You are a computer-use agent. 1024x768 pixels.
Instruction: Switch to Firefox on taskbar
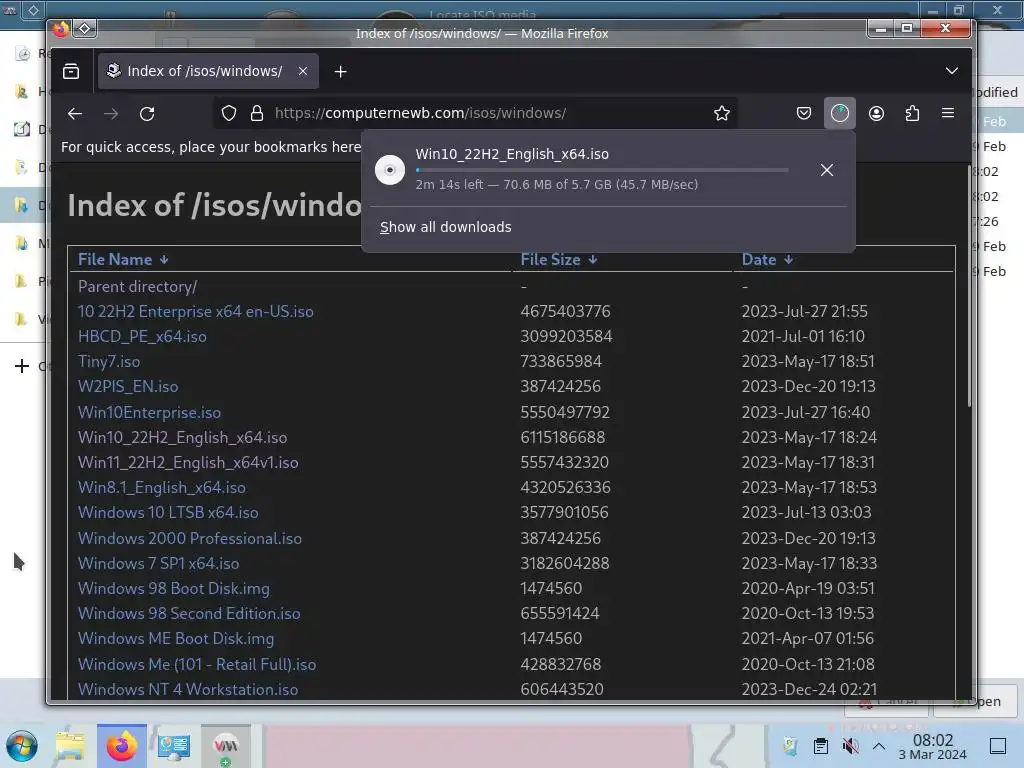122,746
